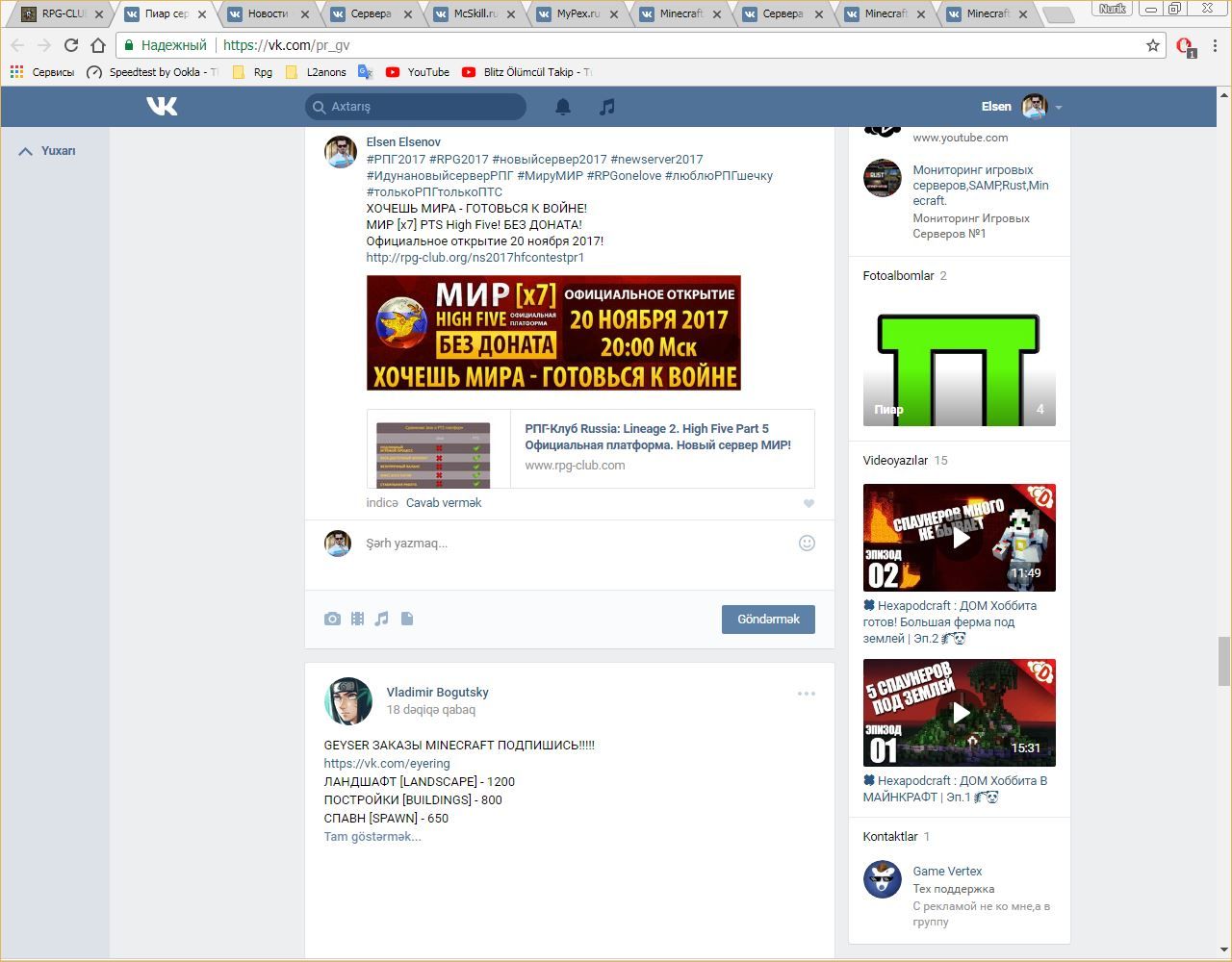The image size is (1232, 962).
Task: Click the Chrome address bar
Action: (635, 45)
